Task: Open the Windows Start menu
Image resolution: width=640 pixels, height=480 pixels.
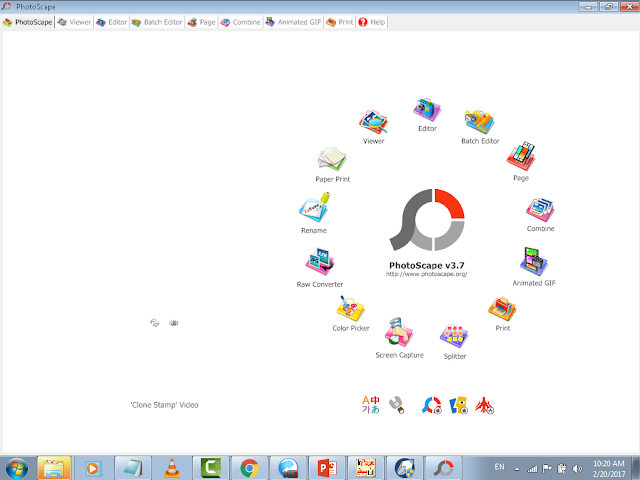Action: [x=17, y=468]
